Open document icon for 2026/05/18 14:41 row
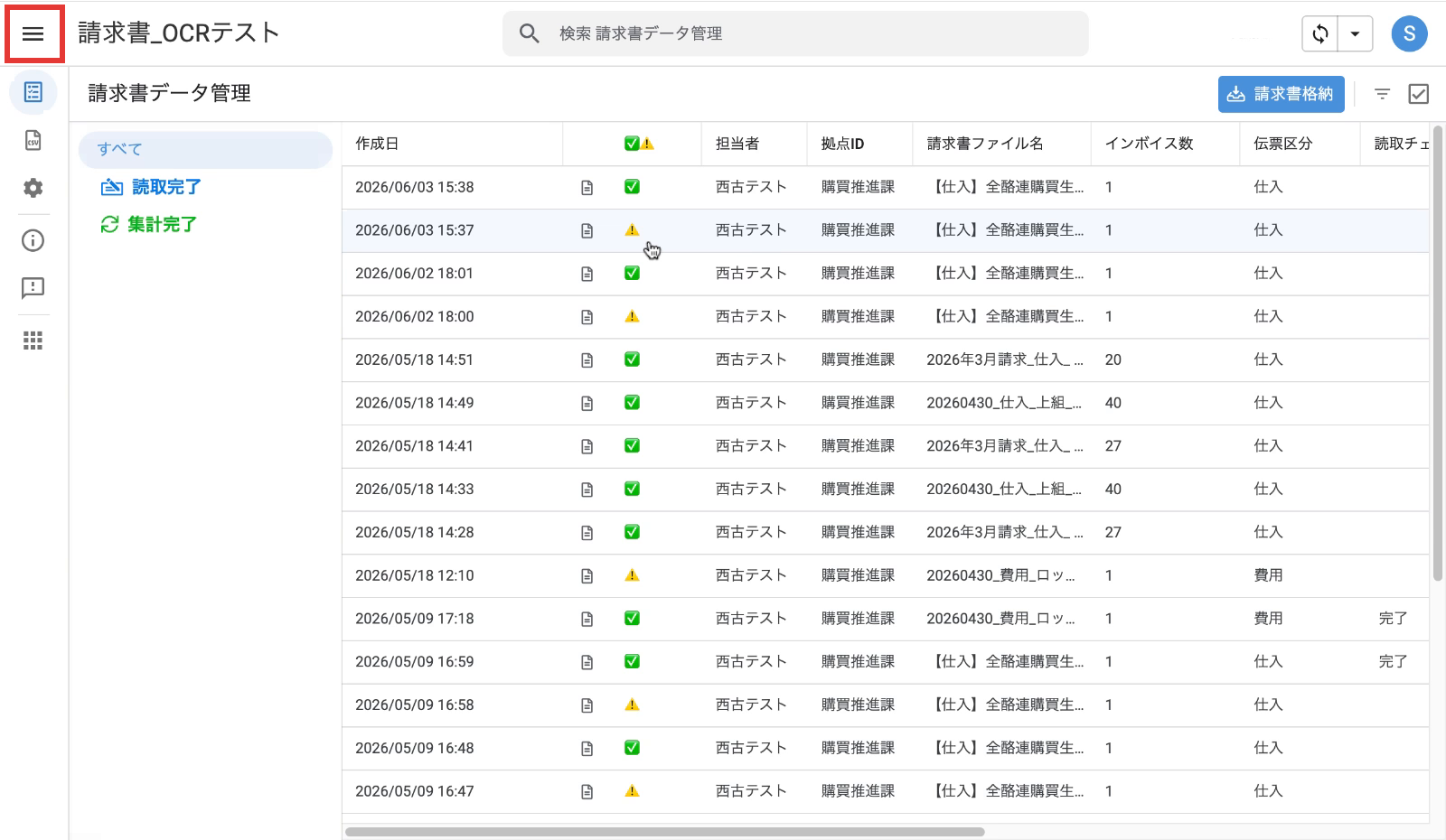The height and width of the screenshot is (840, 1446). [x=587, y=446]
